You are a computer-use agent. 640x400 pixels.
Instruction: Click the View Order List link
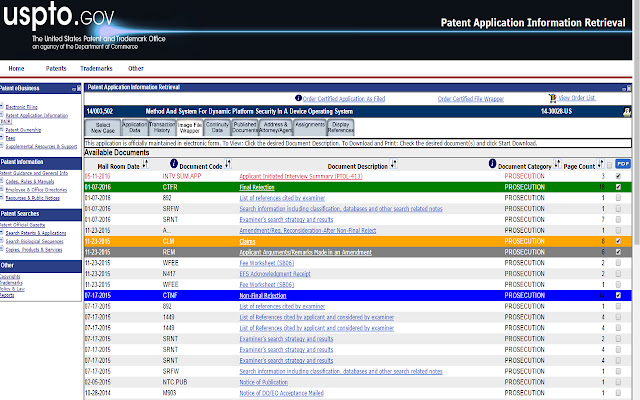pyautogui.click(x=577, y=98)
